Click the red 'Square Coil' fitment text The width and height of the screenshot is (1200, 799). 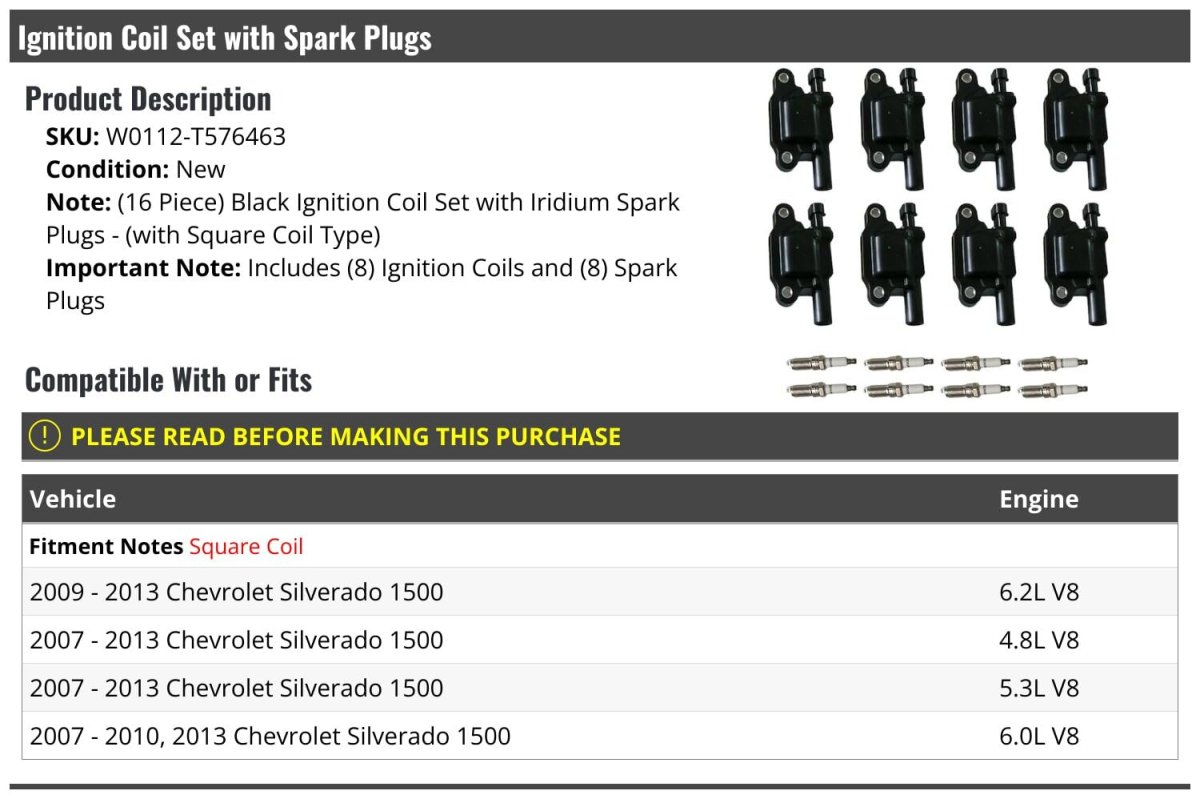coord(246,547)
